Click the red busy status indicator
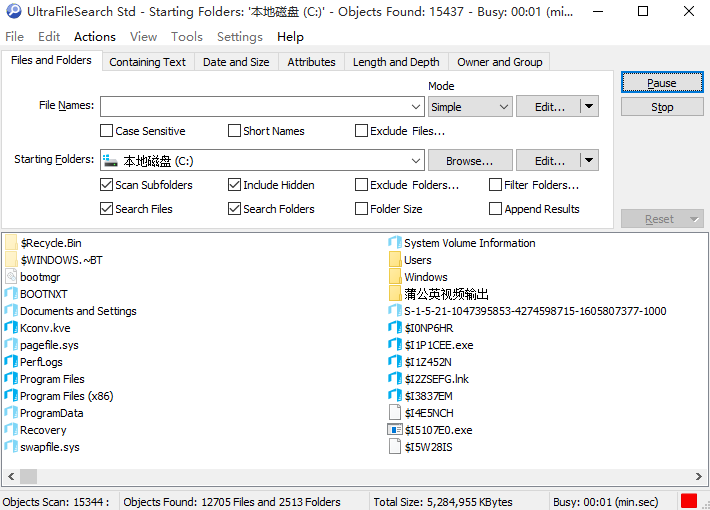 pyautogui.click(x=689, y=501)
